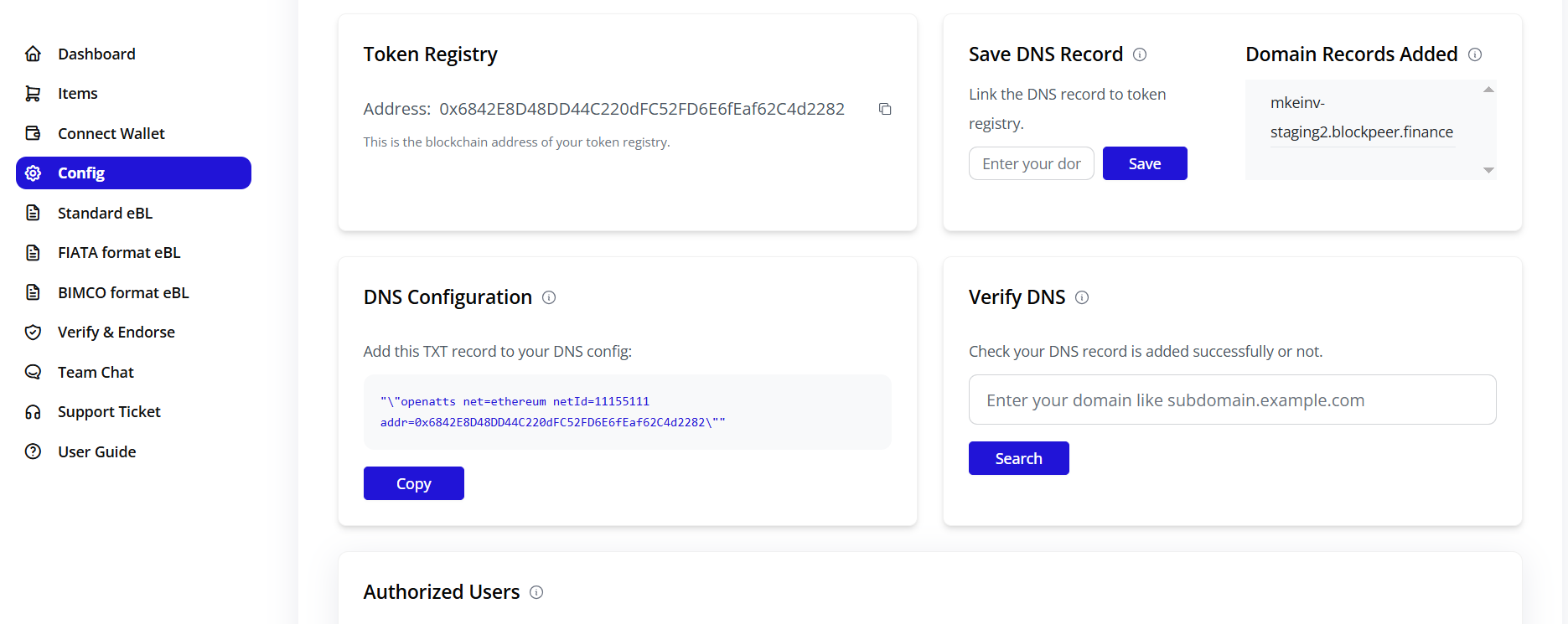The width and height of the screenshot is (1568, 624).
Task: Open the Standard eBL page
Action: [x=105, y=213]
